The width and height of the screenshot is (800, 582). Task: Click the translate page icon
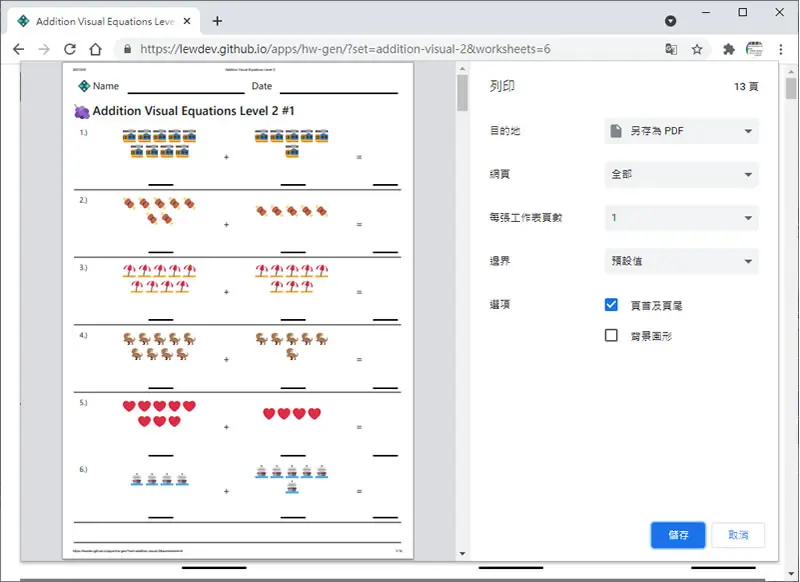(671, 49)
